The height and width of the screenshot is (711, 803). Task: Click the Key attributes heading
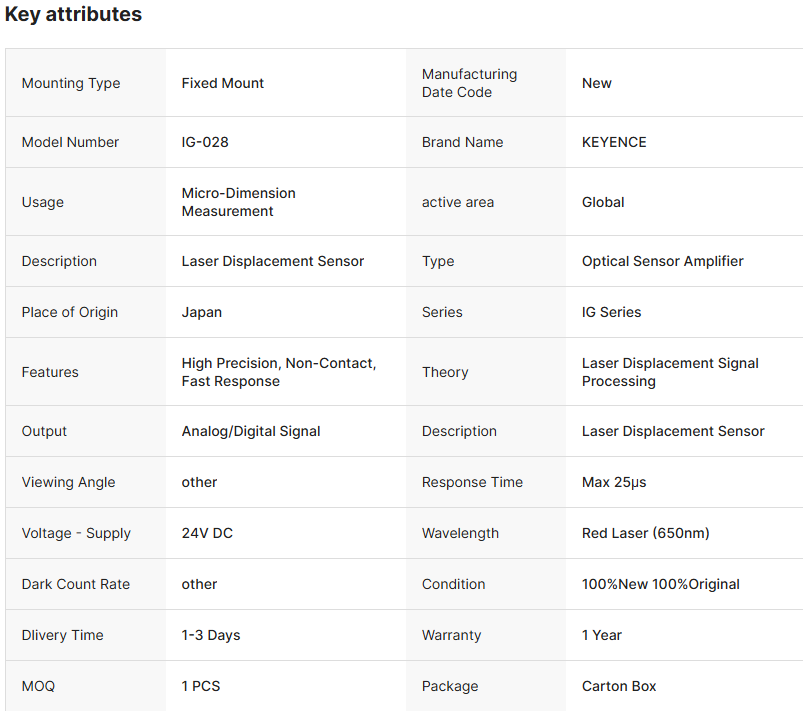73,15
